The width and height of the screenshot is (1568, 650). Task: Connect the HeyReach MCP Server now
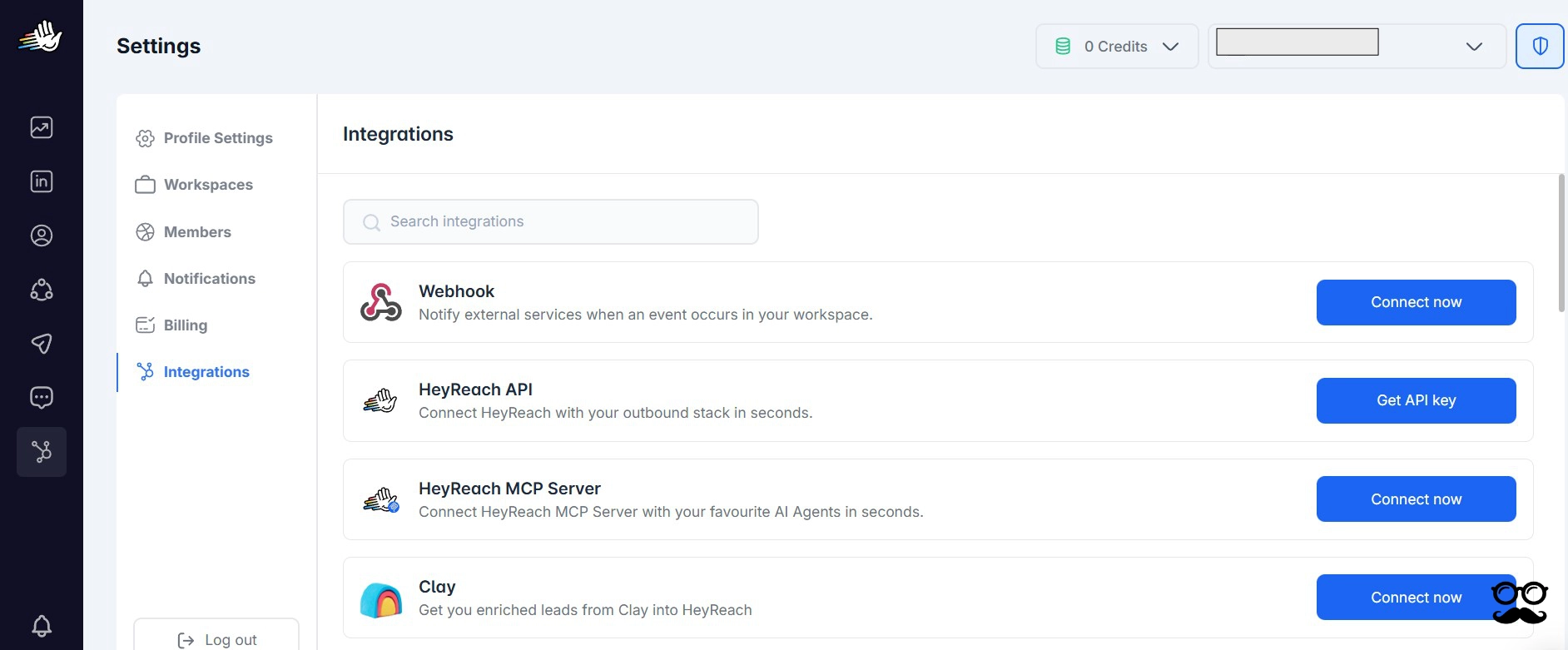1416,499
